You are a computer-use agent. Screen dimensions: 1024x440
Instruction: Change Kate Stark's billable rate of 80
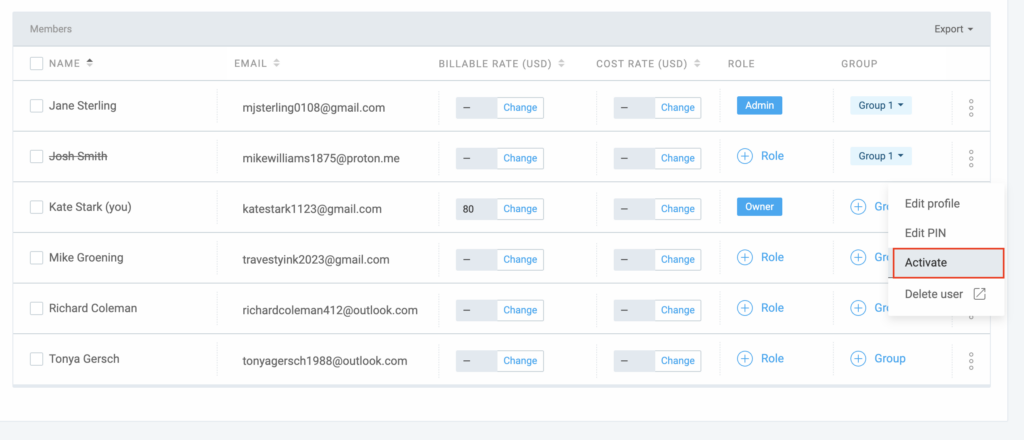click(x=520, y=209)
